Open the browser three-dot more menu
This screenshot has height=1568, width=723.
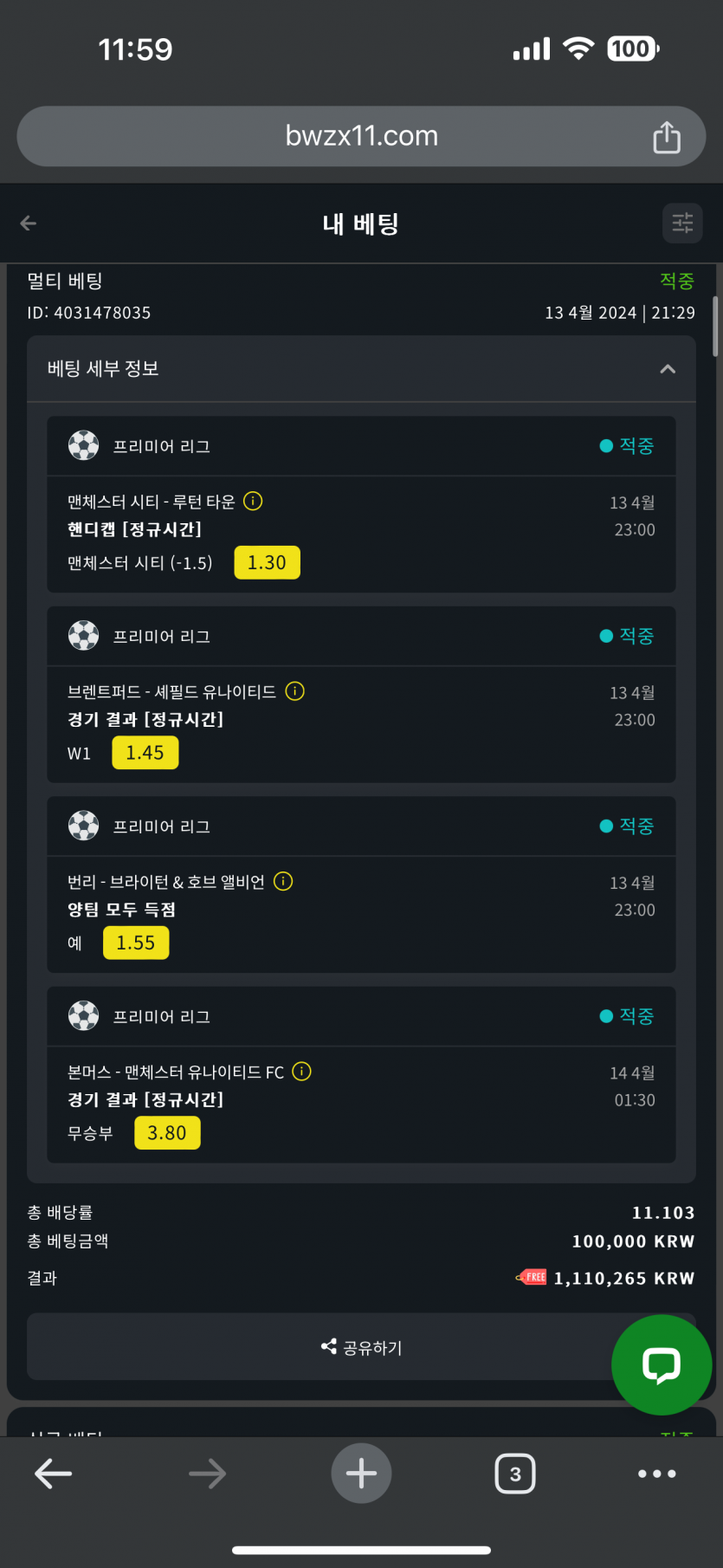coord(656,1473)
